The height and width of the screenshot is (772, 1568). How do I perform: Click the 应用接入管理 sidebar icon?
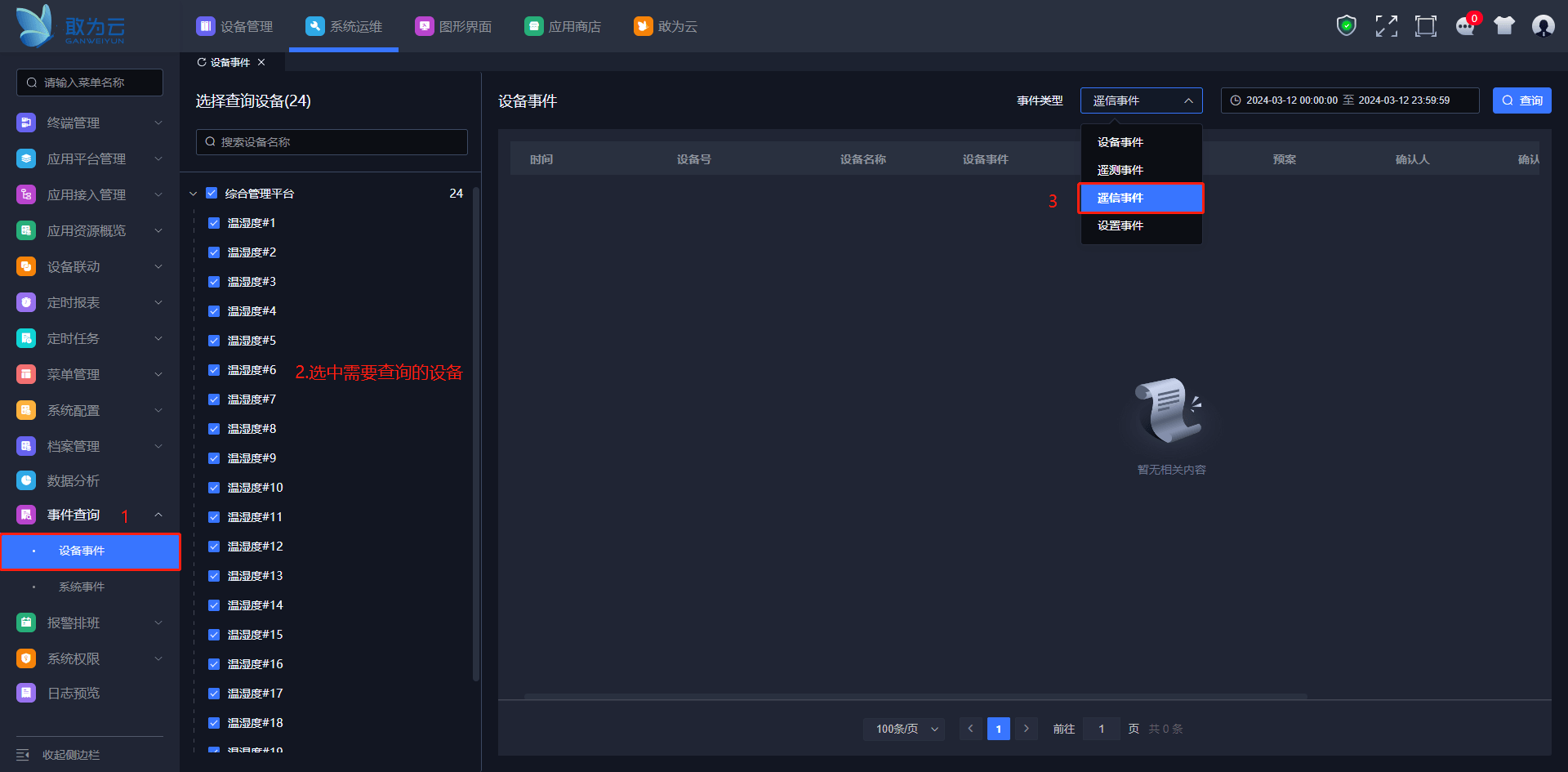point(26,194)
